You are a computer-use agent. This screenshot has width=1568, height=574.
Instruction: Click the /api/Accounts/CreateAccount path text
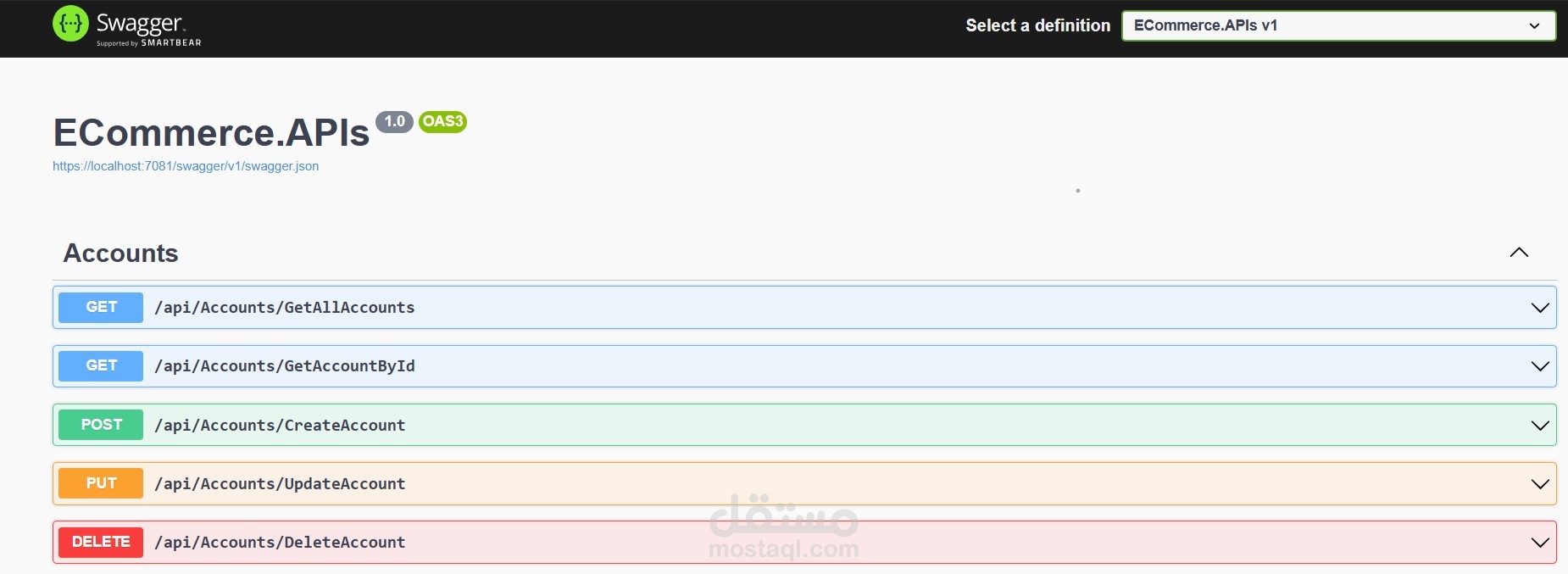coord(280,425)
